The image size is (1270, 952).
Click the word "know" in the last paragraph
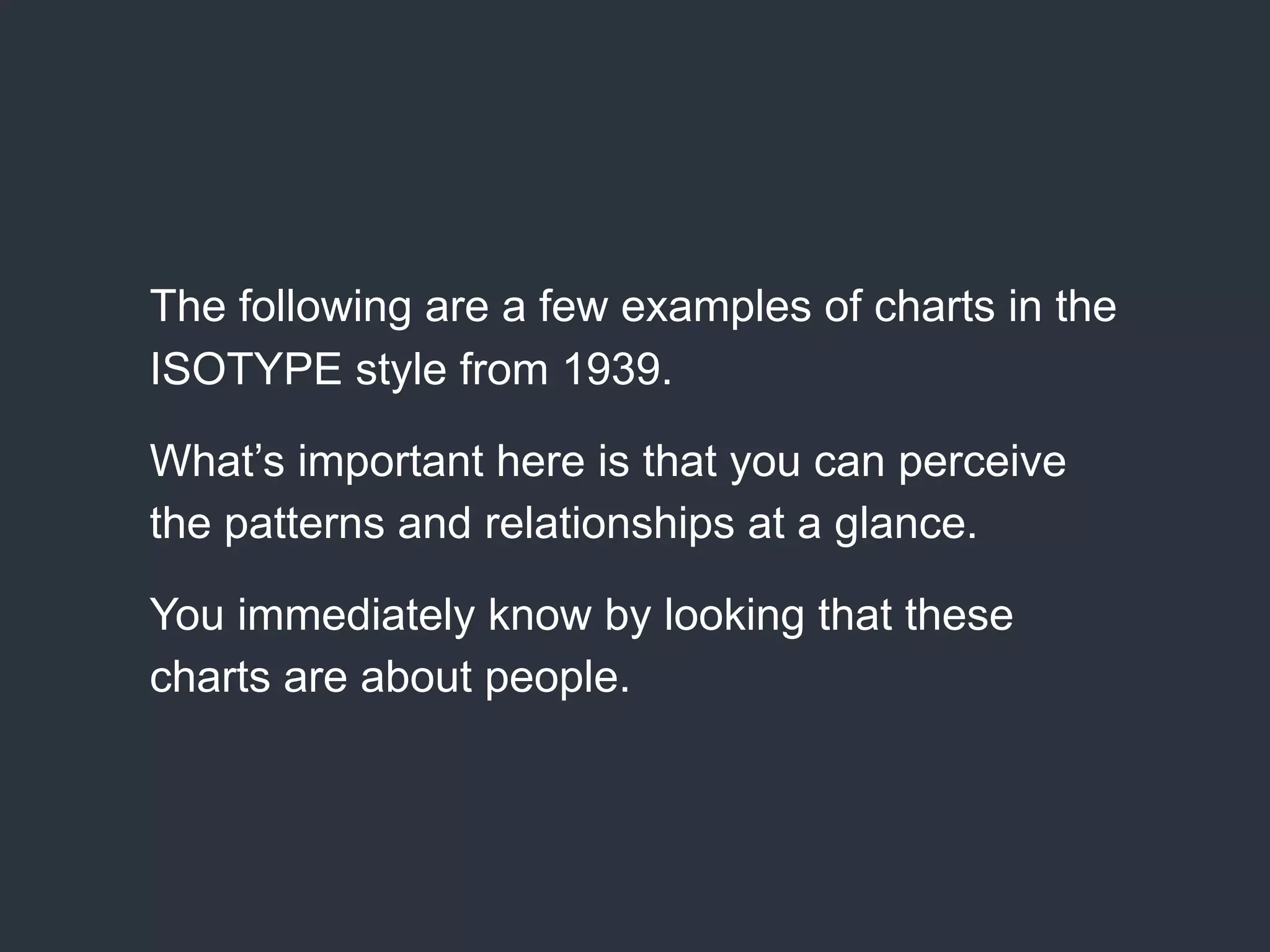click(540, 615)
